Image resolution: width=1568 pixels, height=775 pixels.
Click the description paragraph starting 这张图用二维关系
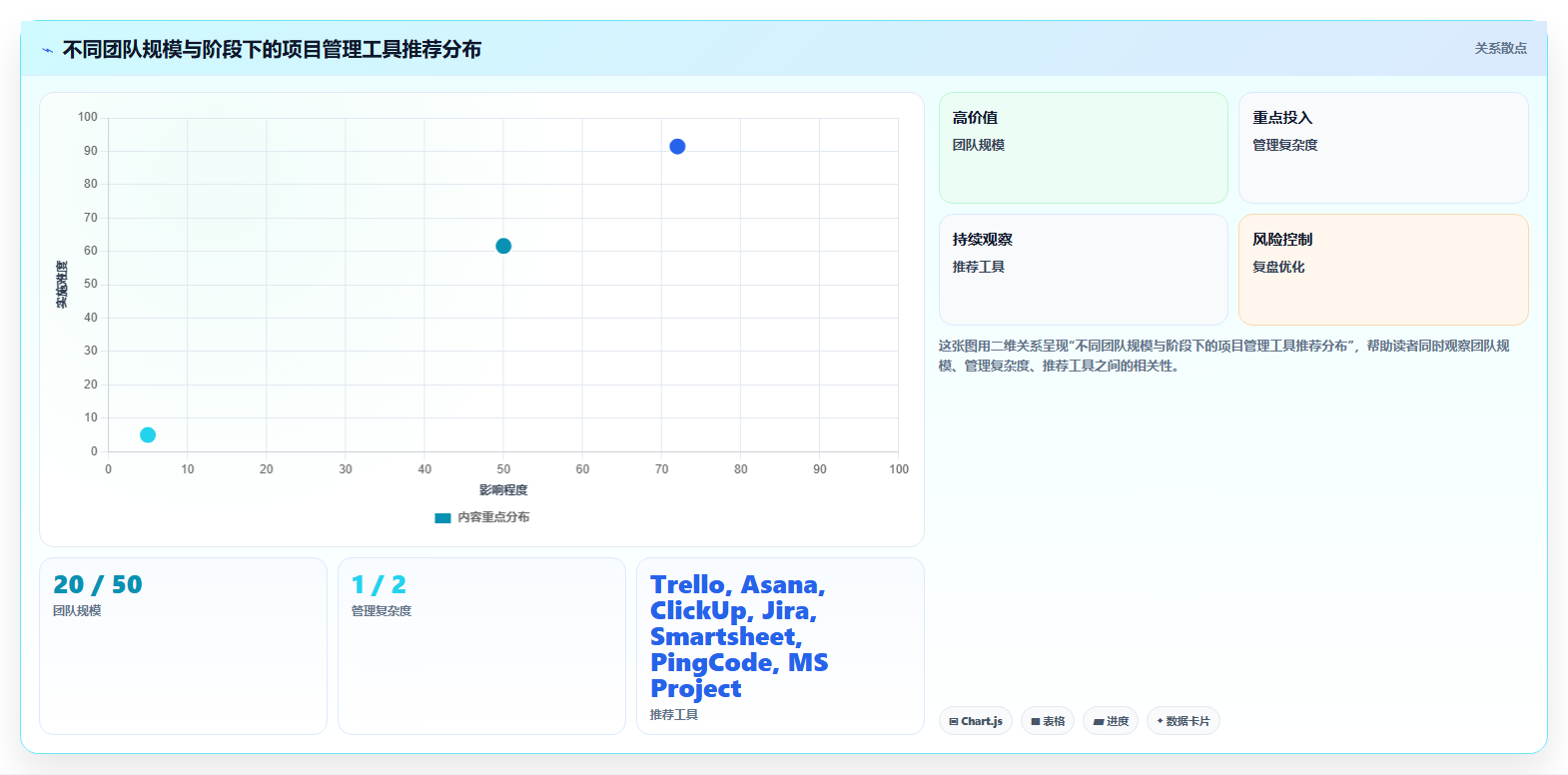1223,356
